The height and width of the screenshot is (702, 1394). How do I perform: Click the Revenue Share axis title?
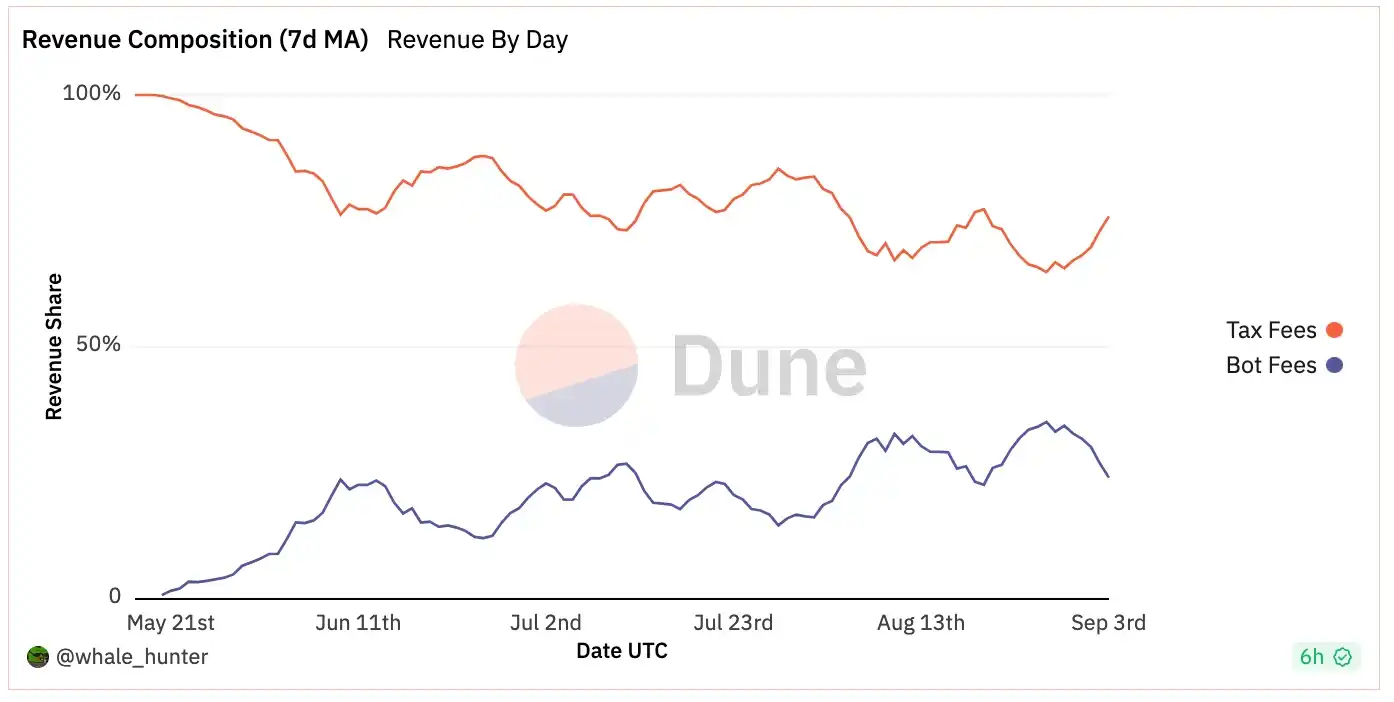54,346
